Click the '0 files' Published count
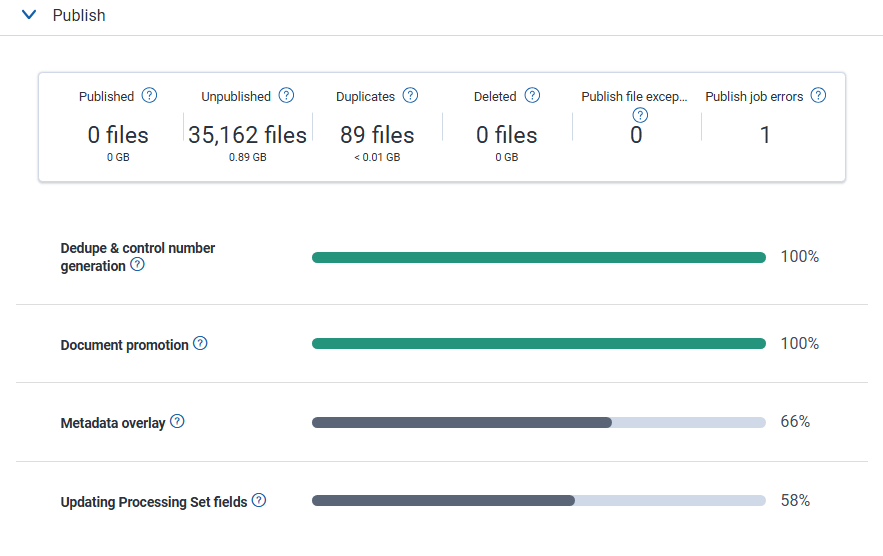This screenshot has width=883, height=556. 118,135
